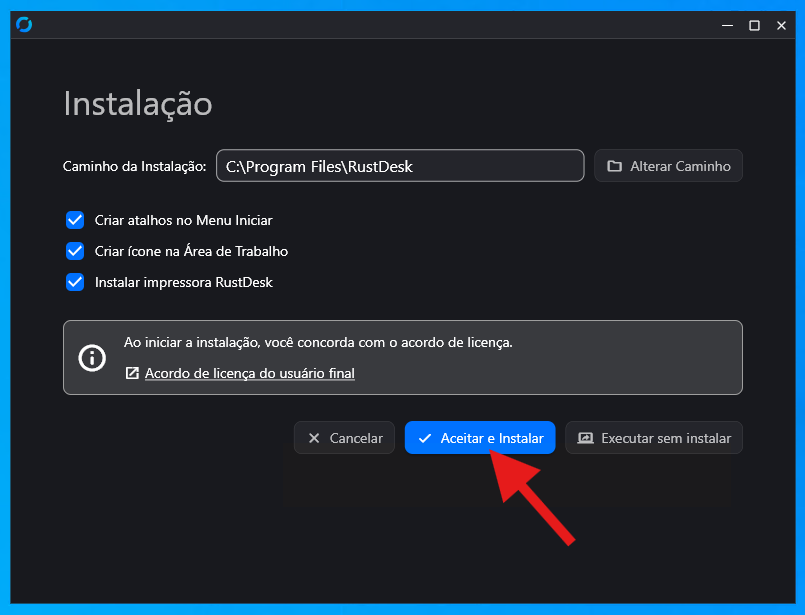This screenshot has height=615, width=805.
Task: Click the Caminho da Instalação label
Action: (135, 166)
